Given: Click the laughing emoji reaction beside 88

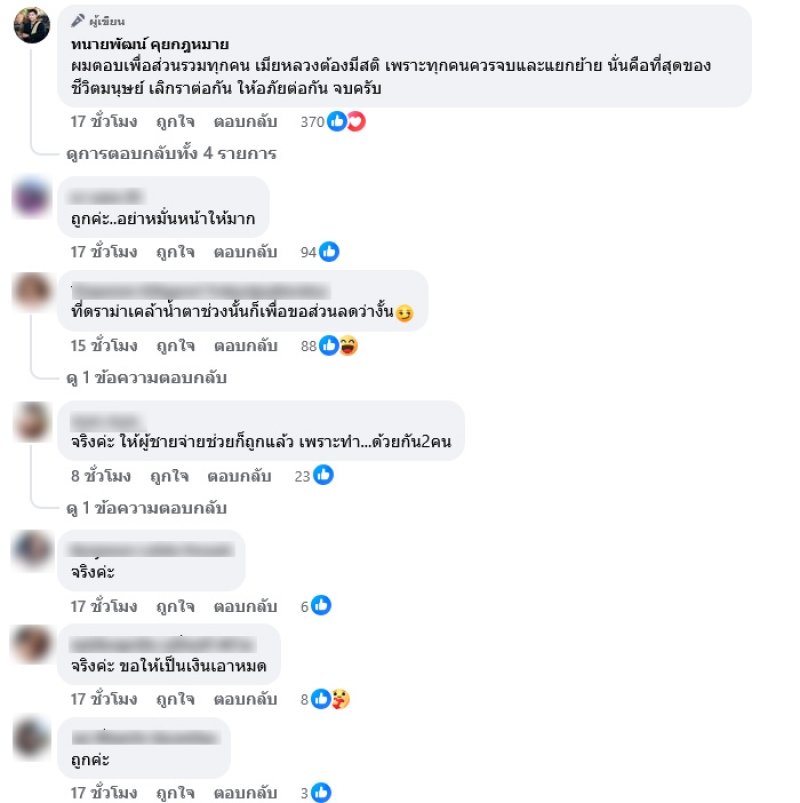Looking at the screenshot, I should (x=348, y=346).
